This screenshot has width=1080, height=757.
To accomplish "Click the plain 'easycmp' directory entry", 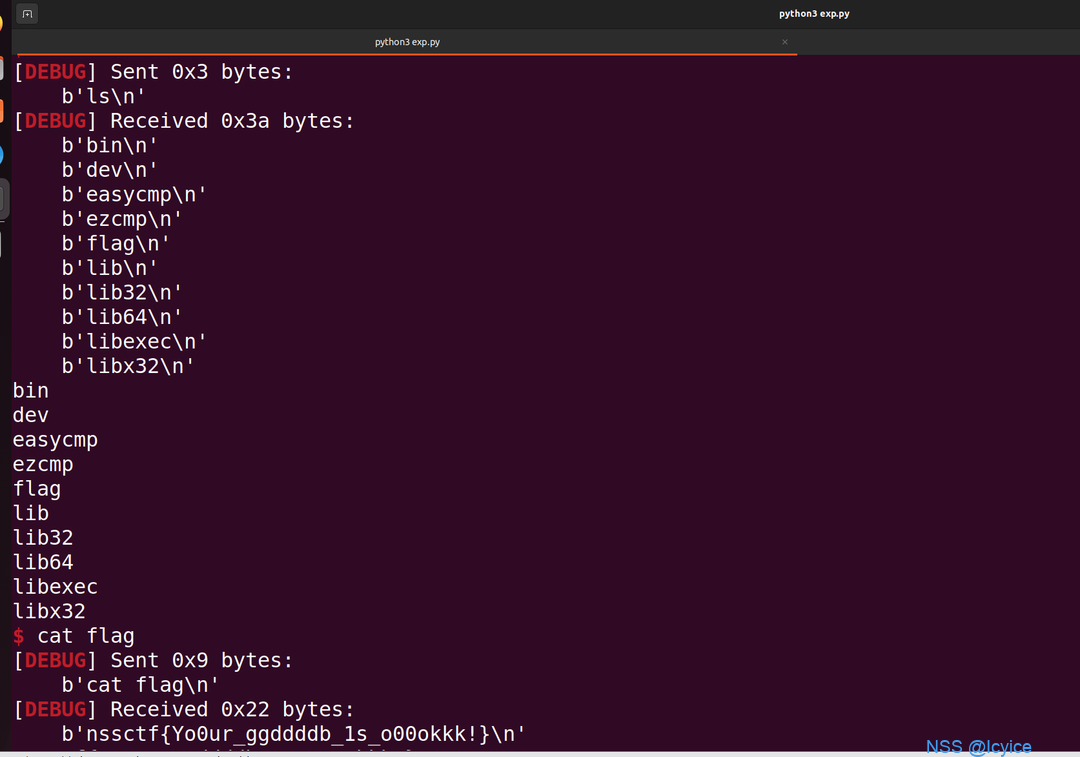I will 55,440.
